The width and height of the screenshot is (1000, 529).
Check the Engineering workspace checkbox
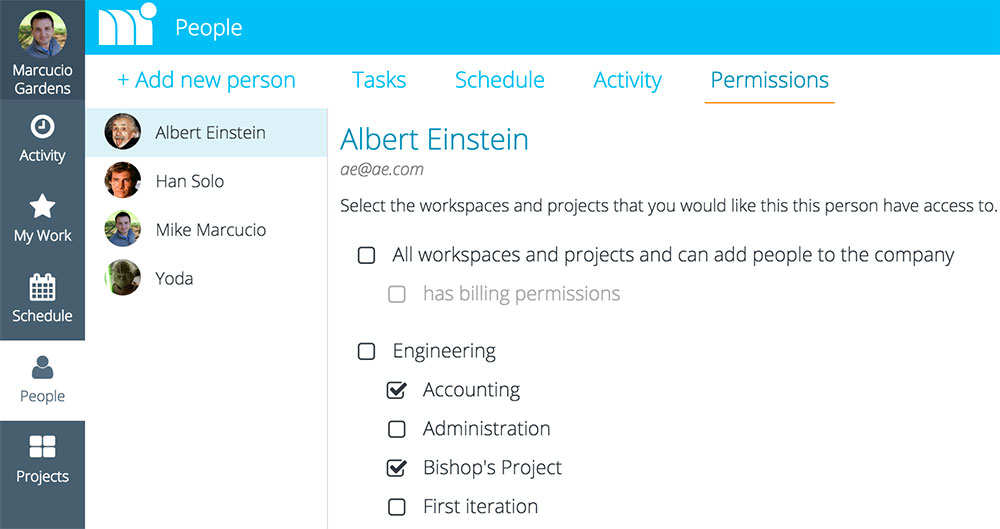pyautogui.click(x=366, y=351)
